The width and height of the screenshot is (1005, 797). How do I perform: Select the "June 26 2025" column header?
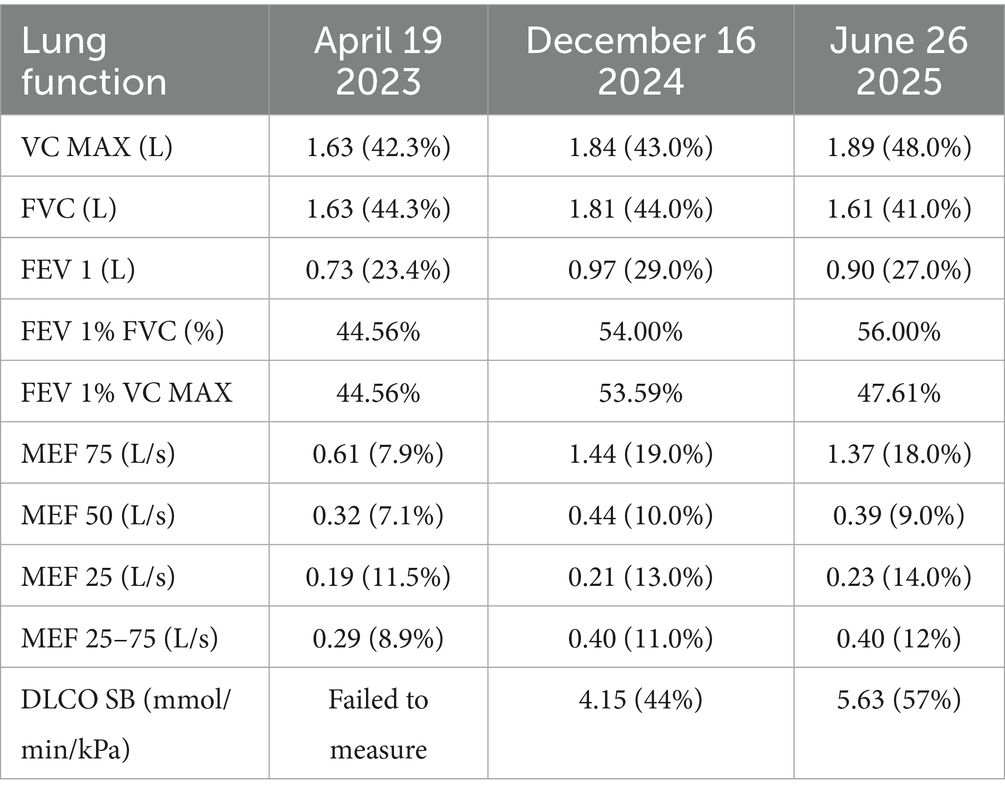click(899, 60)
